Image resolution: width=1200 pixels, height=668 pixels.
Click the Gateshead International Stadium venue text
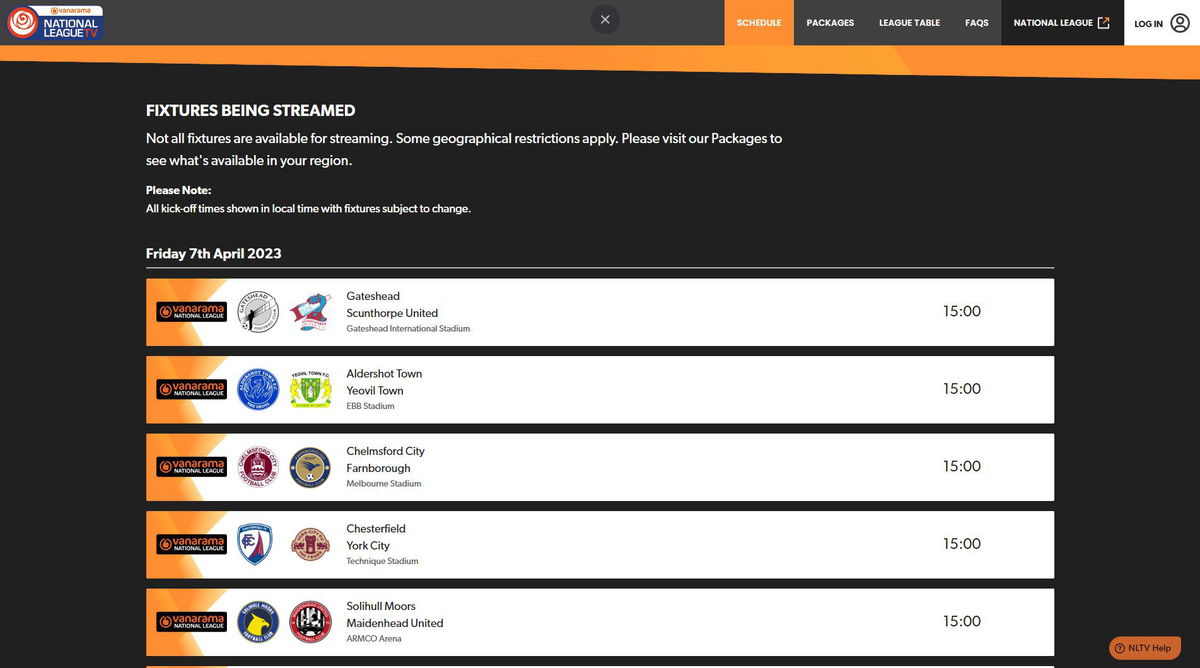(x=408, y=329)
